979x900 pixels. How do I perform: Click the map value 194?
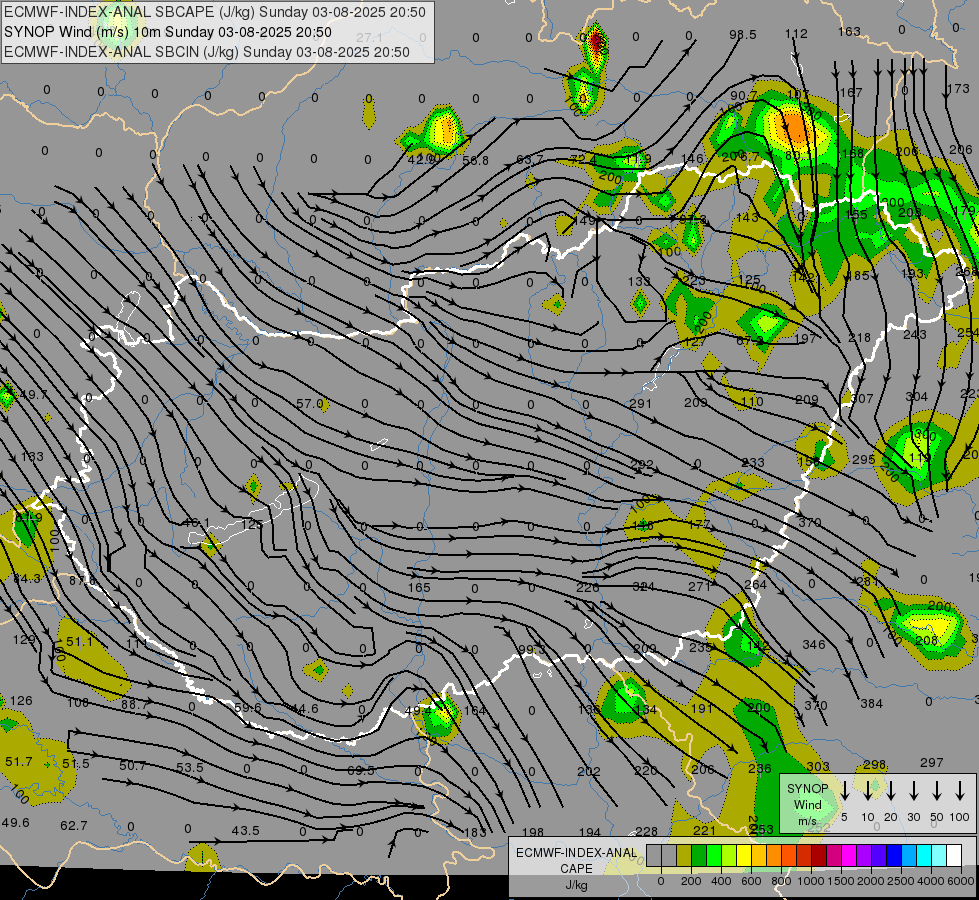click(x=589, y=832)
